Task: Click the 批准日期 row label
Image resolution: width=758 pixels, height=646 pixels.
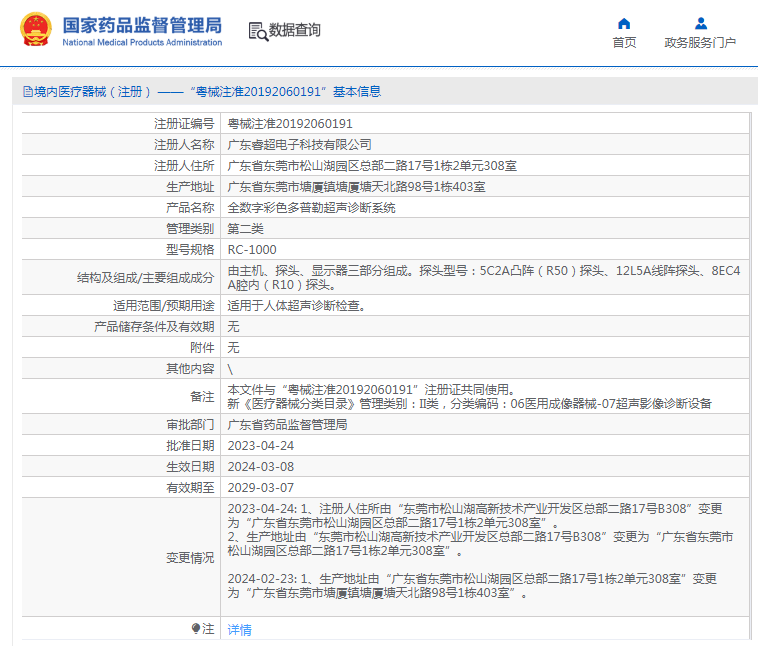Action: pos(190,446)
